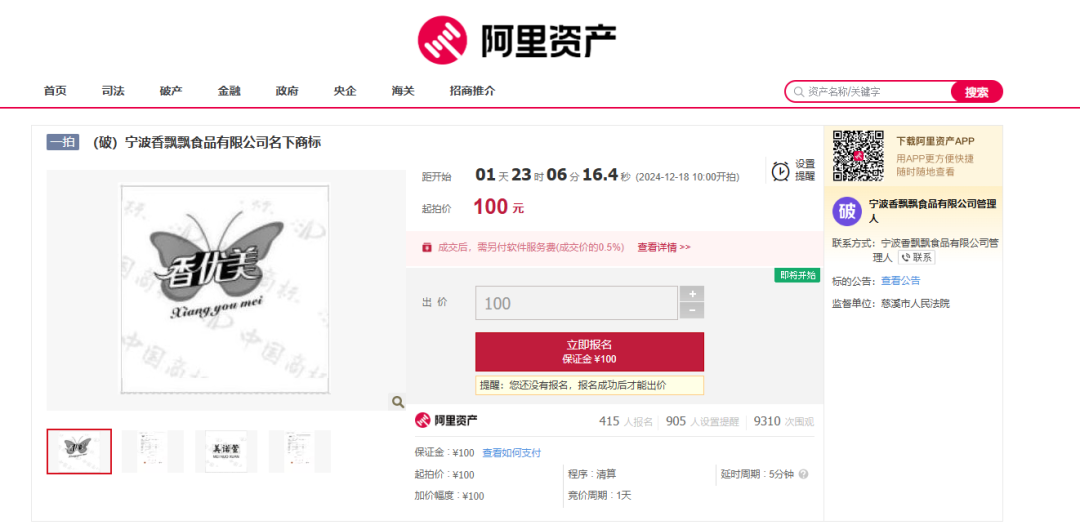Select the fourth document thumbnail
The width and height of the screenshot is (1080, 525).
[x=300, y=451]
